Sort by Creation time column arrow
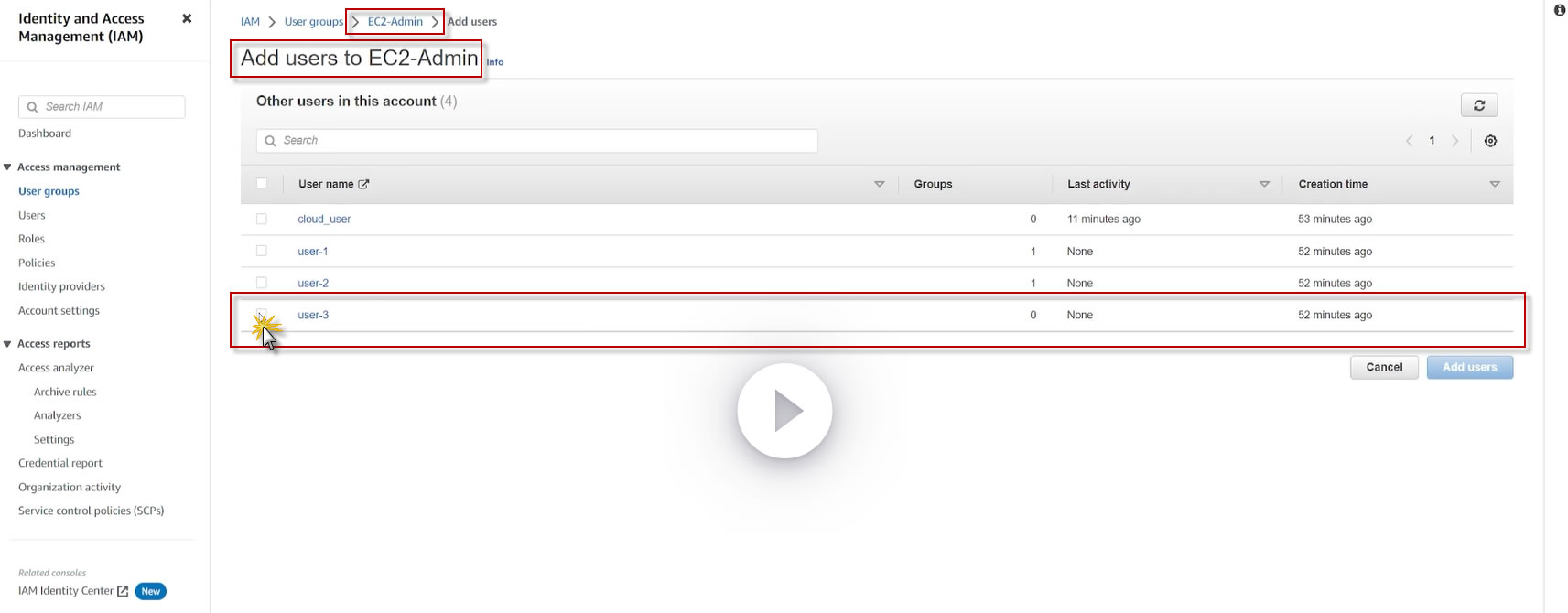The image size is (1568, 613). coord(1495,184)
